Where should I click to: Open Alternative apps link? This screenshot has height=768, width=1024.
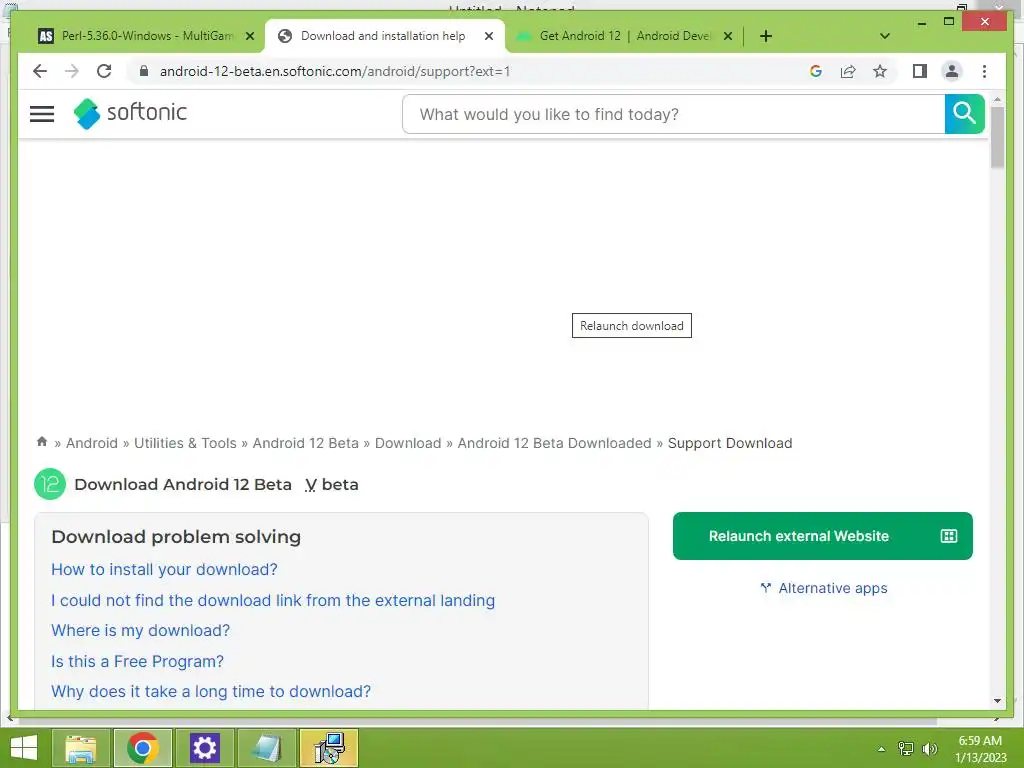point(824,588)
